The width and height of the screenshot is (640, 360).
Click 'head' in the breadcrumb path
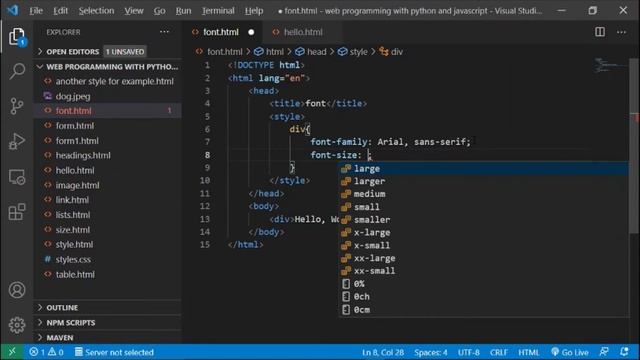pyautogui.click(x=311, y=52)
